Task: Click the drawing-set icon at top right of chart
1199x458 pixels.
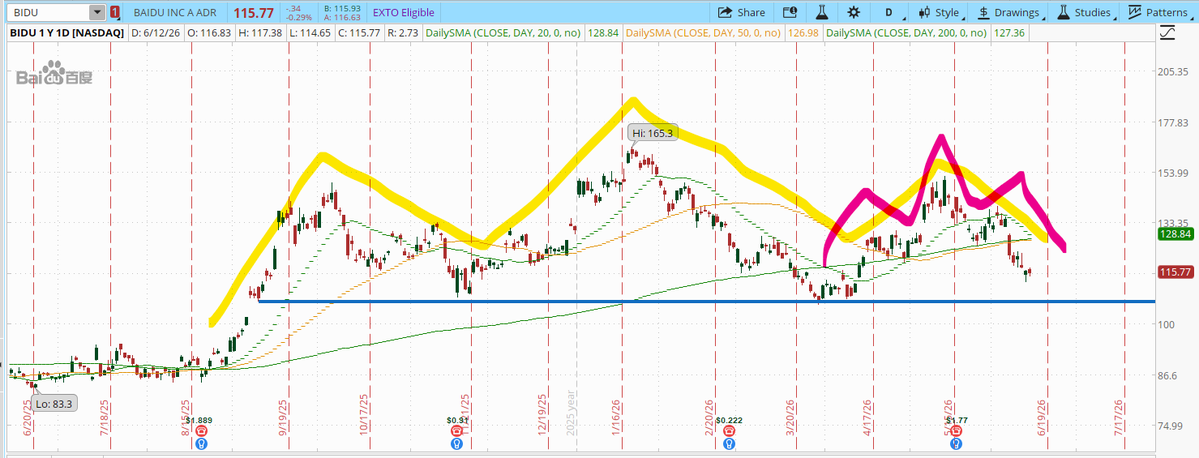Action: pos(1167,33)
